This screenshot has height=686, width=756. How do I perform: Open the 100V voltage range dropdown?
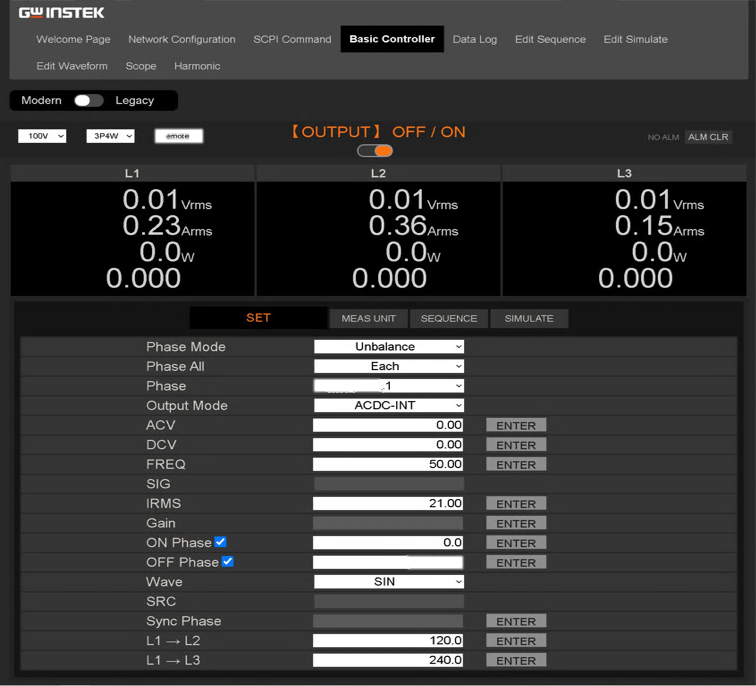point(42,136)
